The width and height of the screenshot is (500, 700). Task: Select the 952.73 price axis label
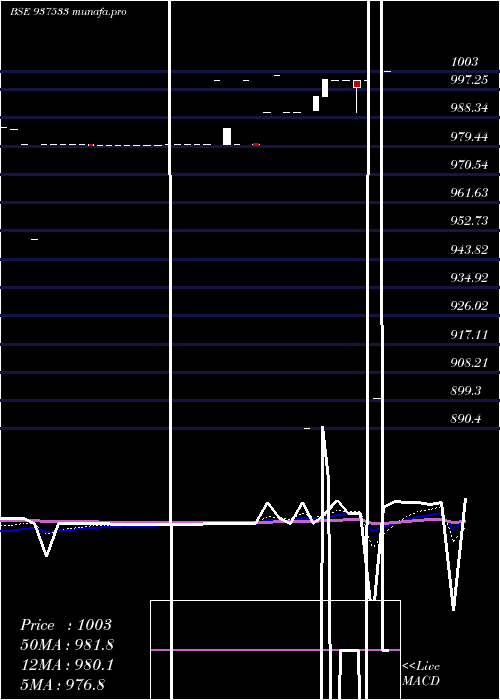[469, 221]
